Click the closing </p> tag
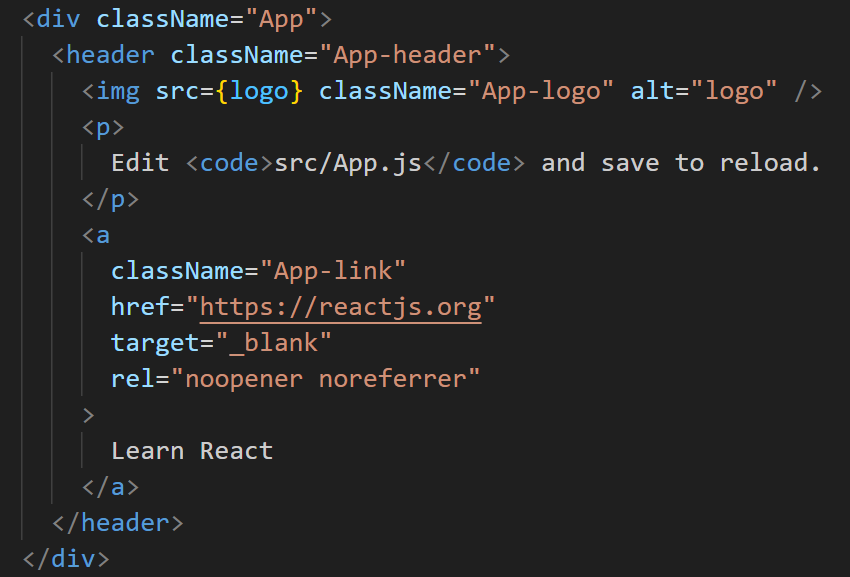 (x=111, y=200)
